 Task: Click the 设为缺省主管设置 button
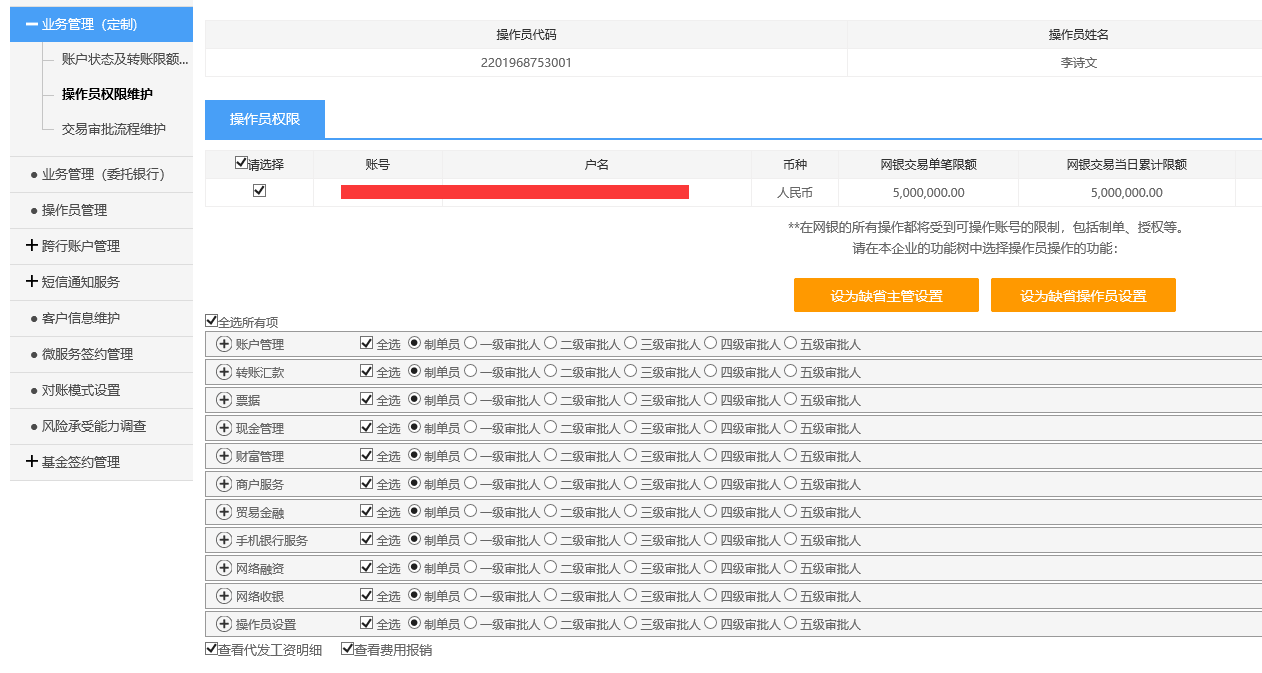pos(886,296)
